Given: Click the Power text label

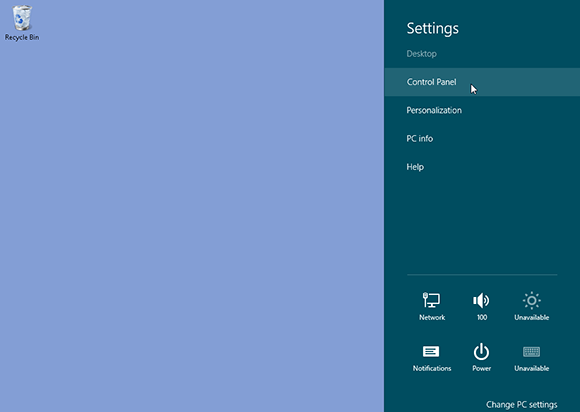Looking at the screenshot, I should (482, 368).
